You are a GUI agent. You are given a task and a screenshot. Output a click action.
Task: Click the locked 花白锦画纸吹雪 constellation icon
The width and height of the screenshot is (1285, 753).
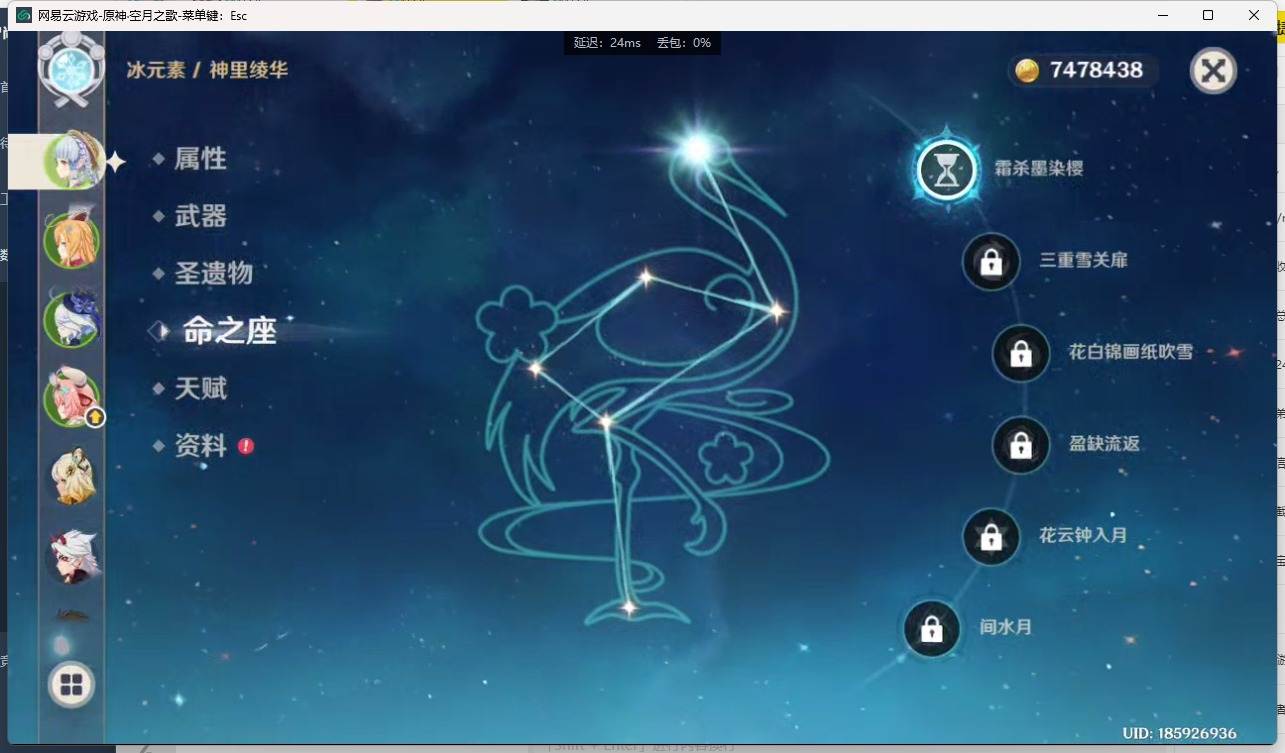1020,354
